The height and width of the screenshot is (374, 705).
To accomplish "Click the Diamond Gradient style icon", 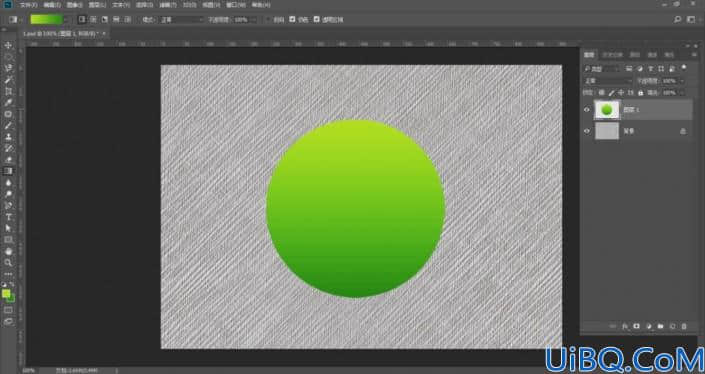I will click(128, 20).
